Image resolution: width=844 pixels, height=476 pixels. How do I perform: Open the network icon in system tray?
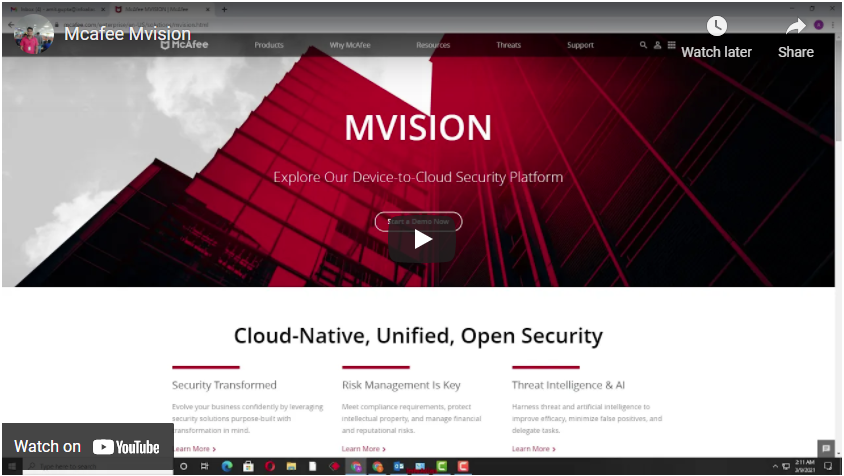pyautogui.click(x=786, y=466)
